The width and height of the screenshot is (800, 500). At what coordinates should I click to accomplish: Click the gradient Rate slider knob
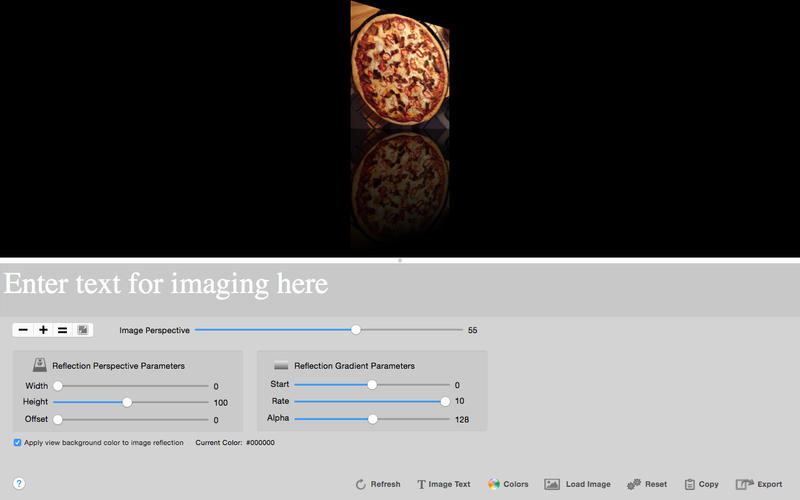[445, 402]
